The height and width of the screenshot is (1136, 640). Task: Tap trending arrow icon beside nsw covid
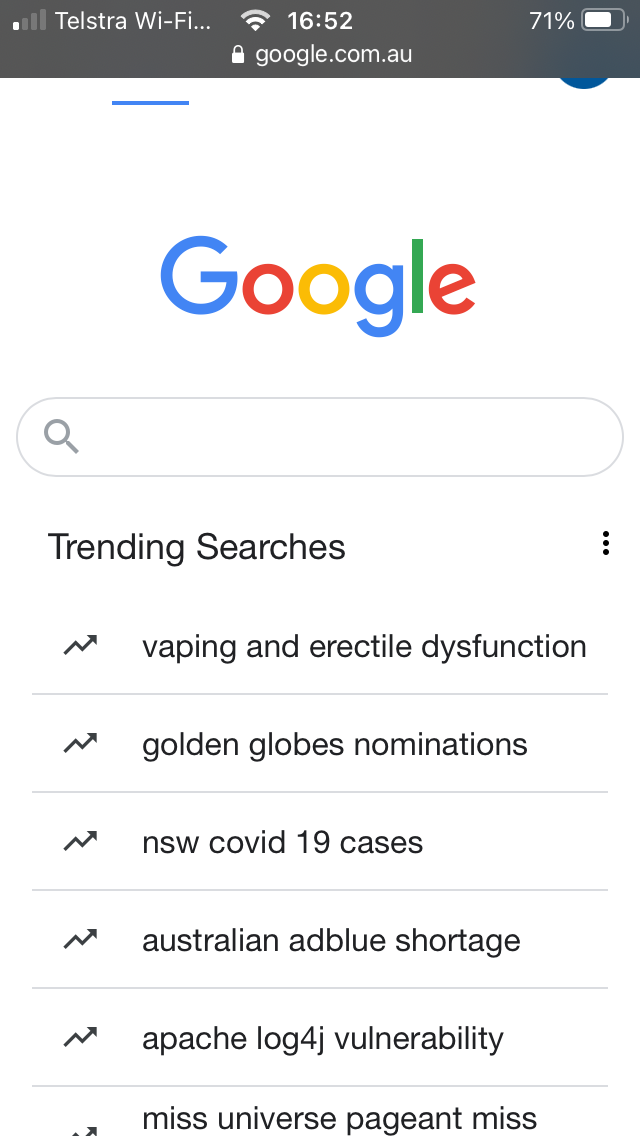click(x=80, y=841)
